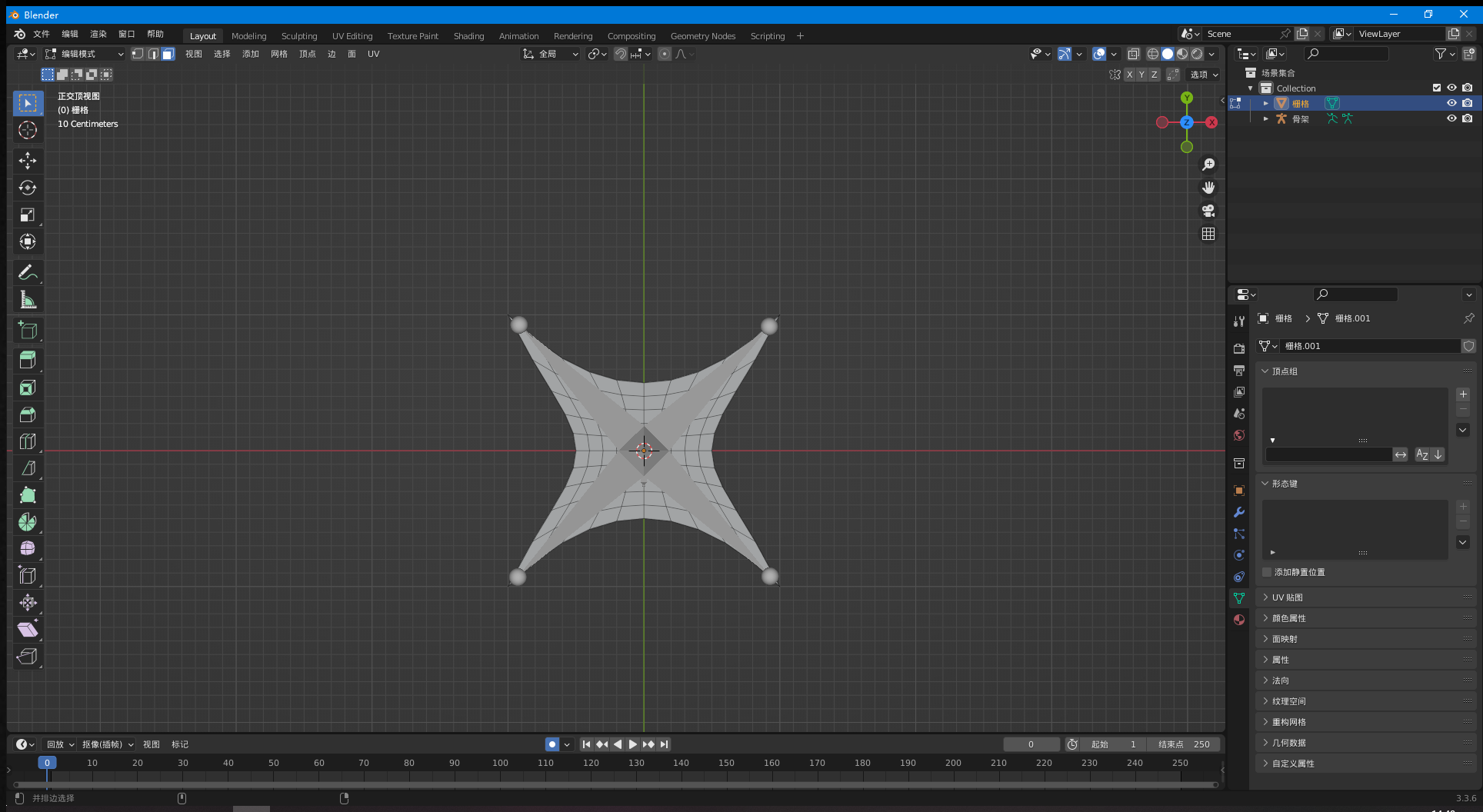The width and height of the screenshot is (1483, 812).
Task: Open the Material properties tab
Action: (x=1238, y=620)
